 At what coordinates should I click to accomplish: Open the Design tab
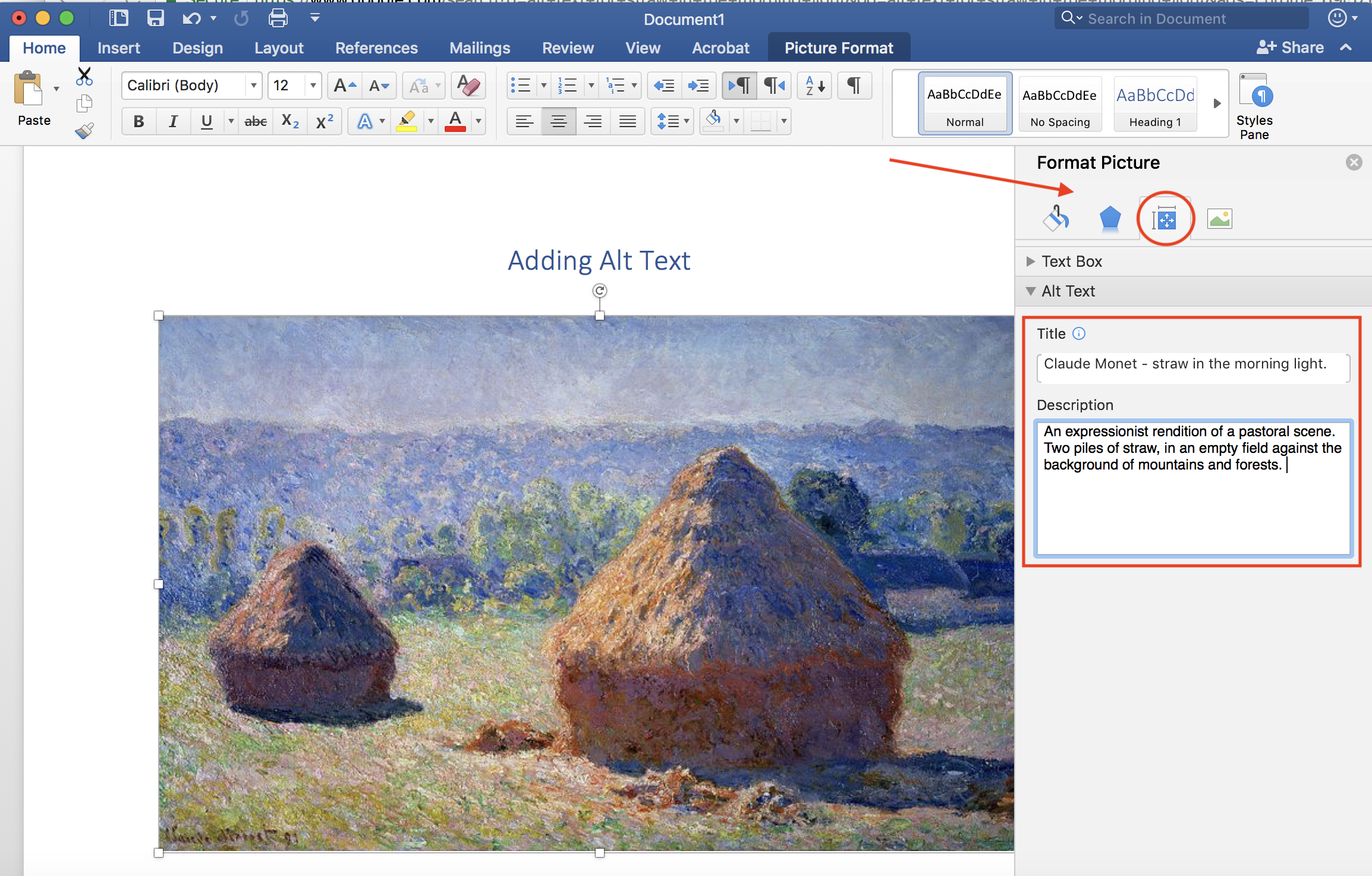coord(198,48)
